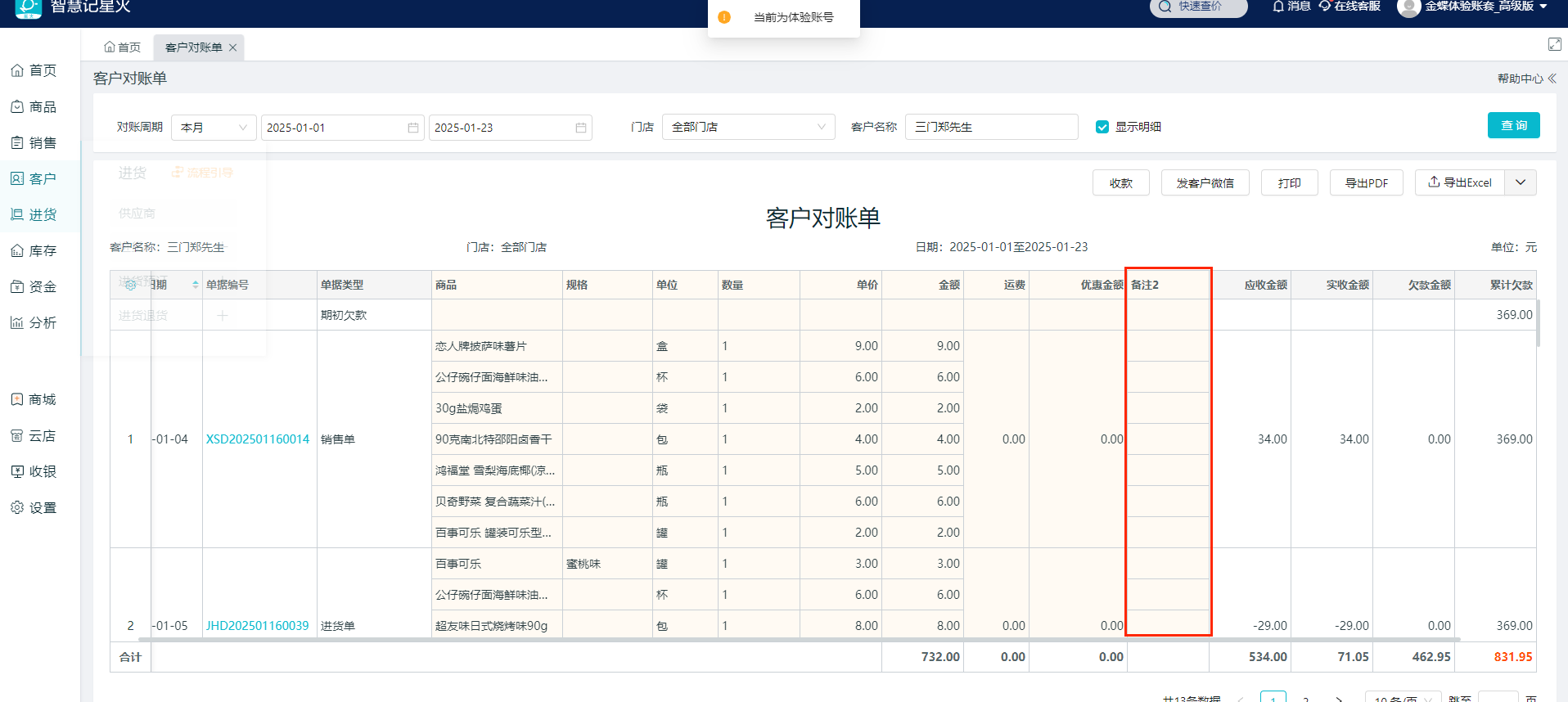Expand the 导出Excel arrow dropdown

coord(1521,182)
